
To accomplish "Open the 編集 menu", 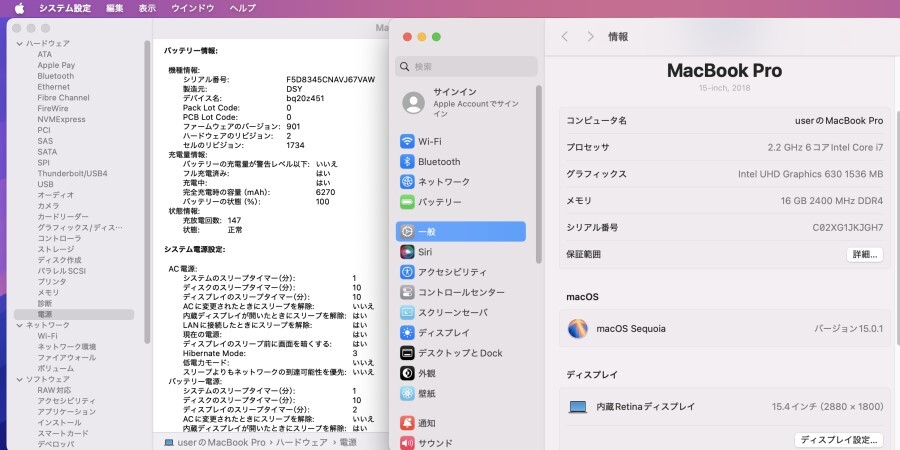I will (x=115, y=8).
